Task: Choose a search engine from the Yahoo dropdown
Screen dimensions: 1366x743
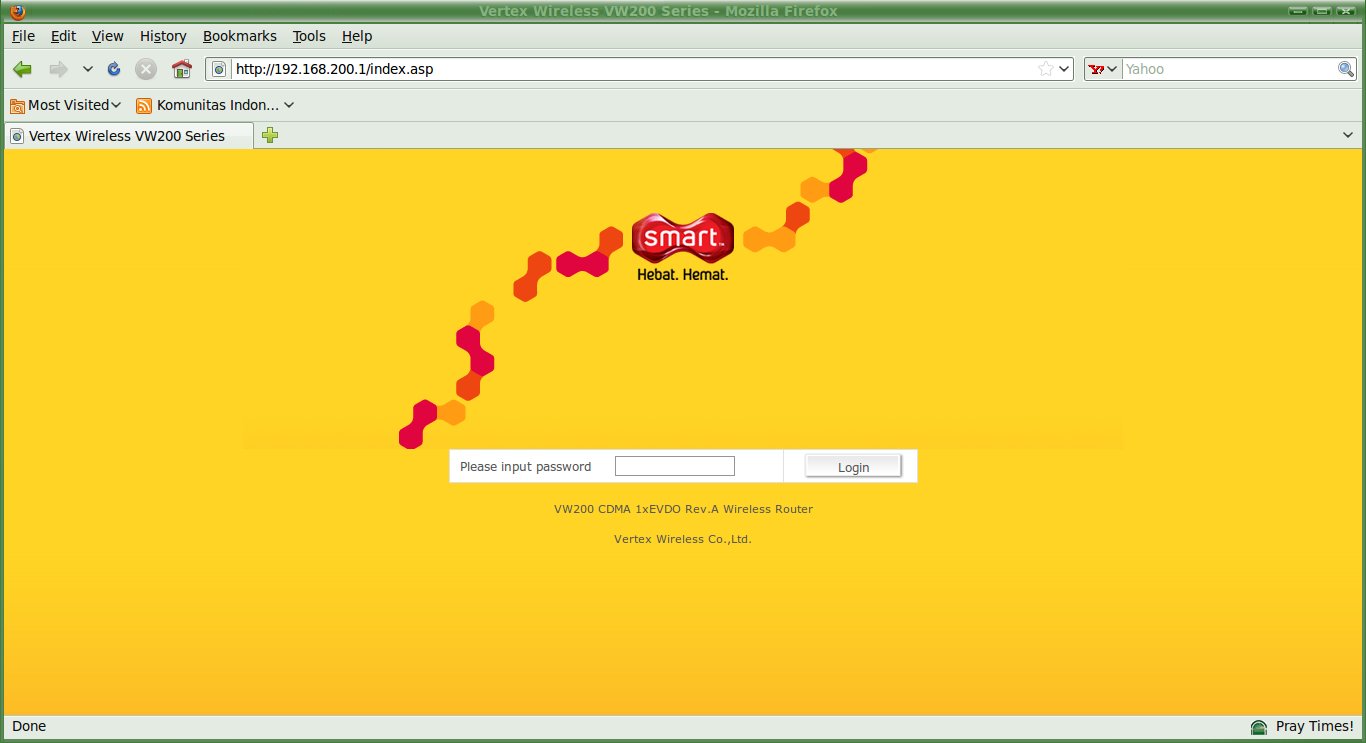Action: (1103, 69)
